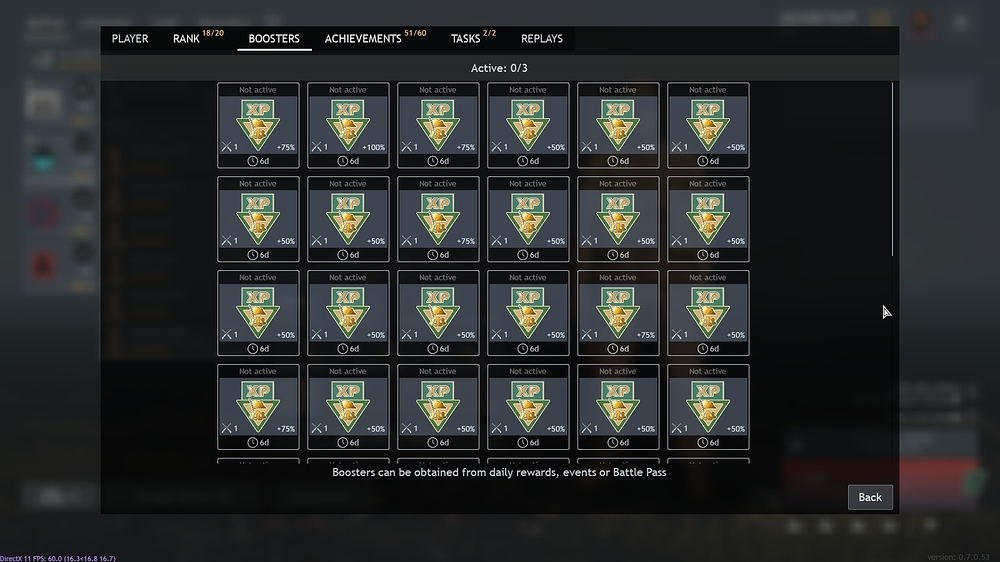Activate the first +75% XP booster in top row
Image resolution: width=1000 pixels, height=562 pixels.
click(258, 125)
